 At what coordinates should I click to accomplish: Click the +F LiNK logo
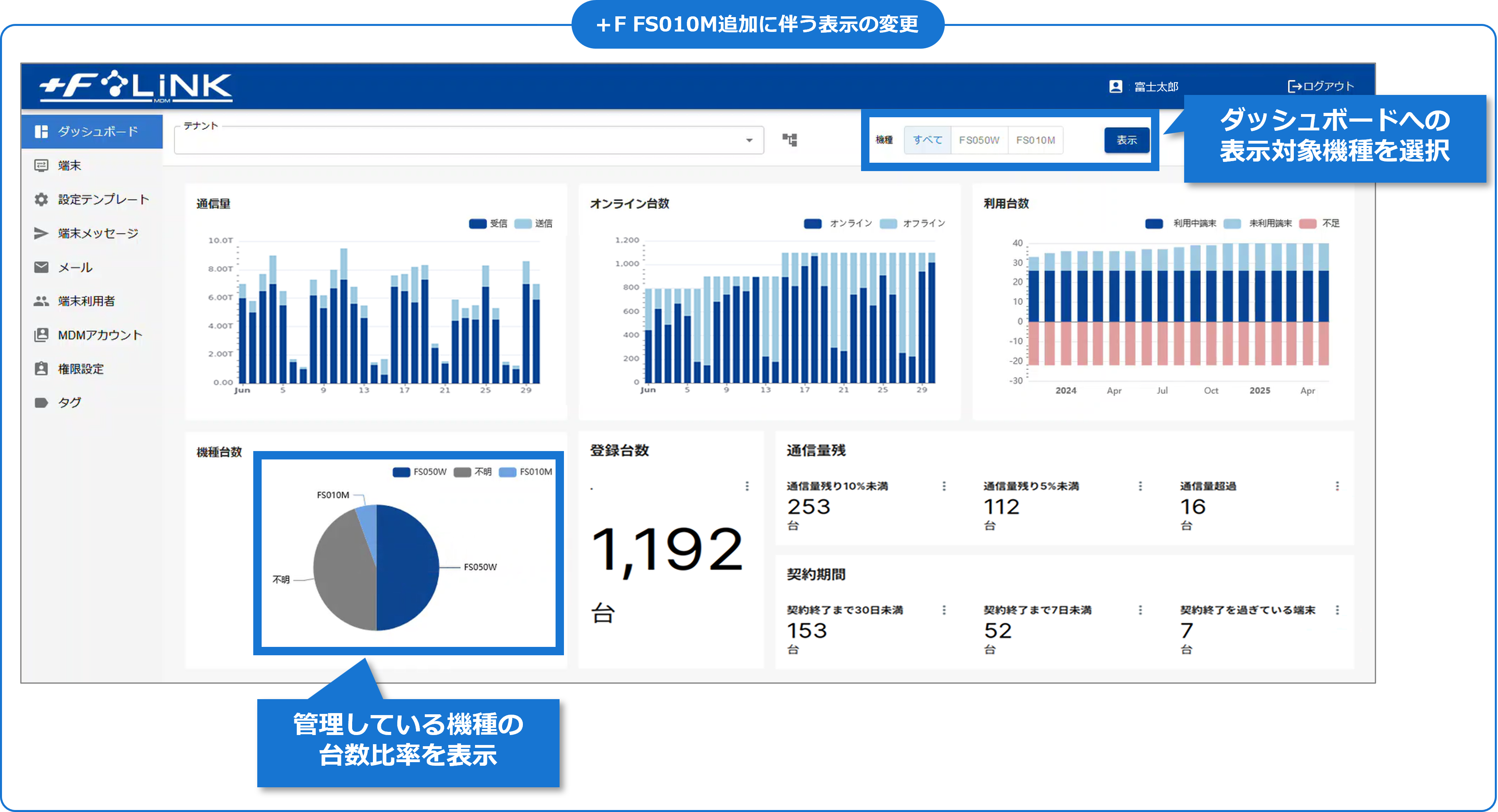coord(136,87)
